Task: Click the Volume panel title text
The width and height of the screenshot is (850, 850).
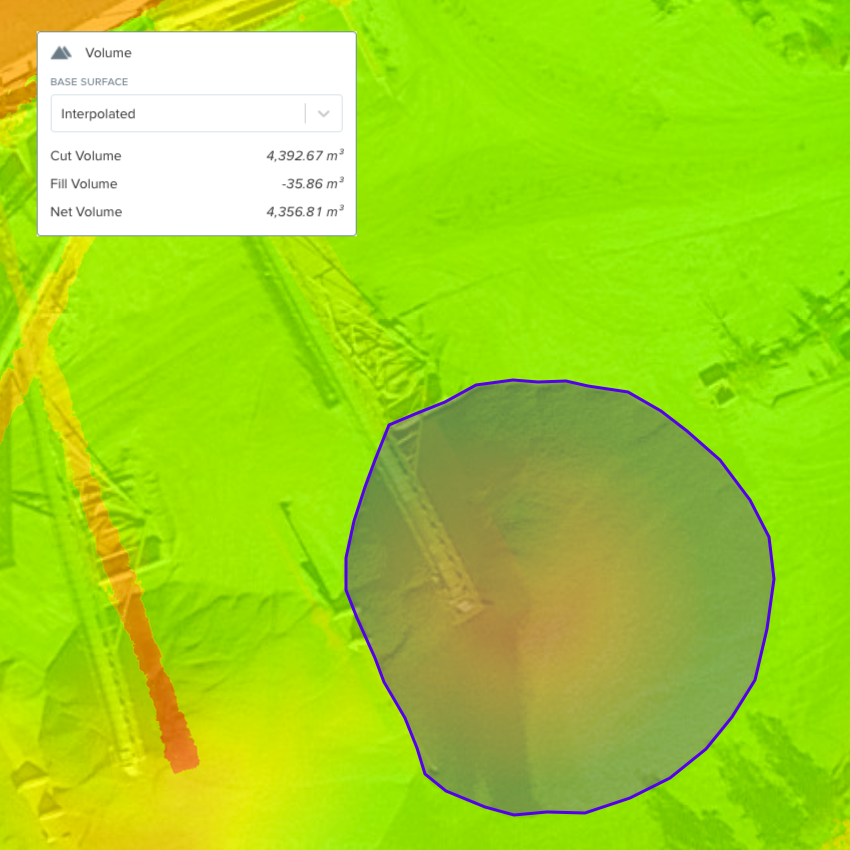Action: pos(108,53)
